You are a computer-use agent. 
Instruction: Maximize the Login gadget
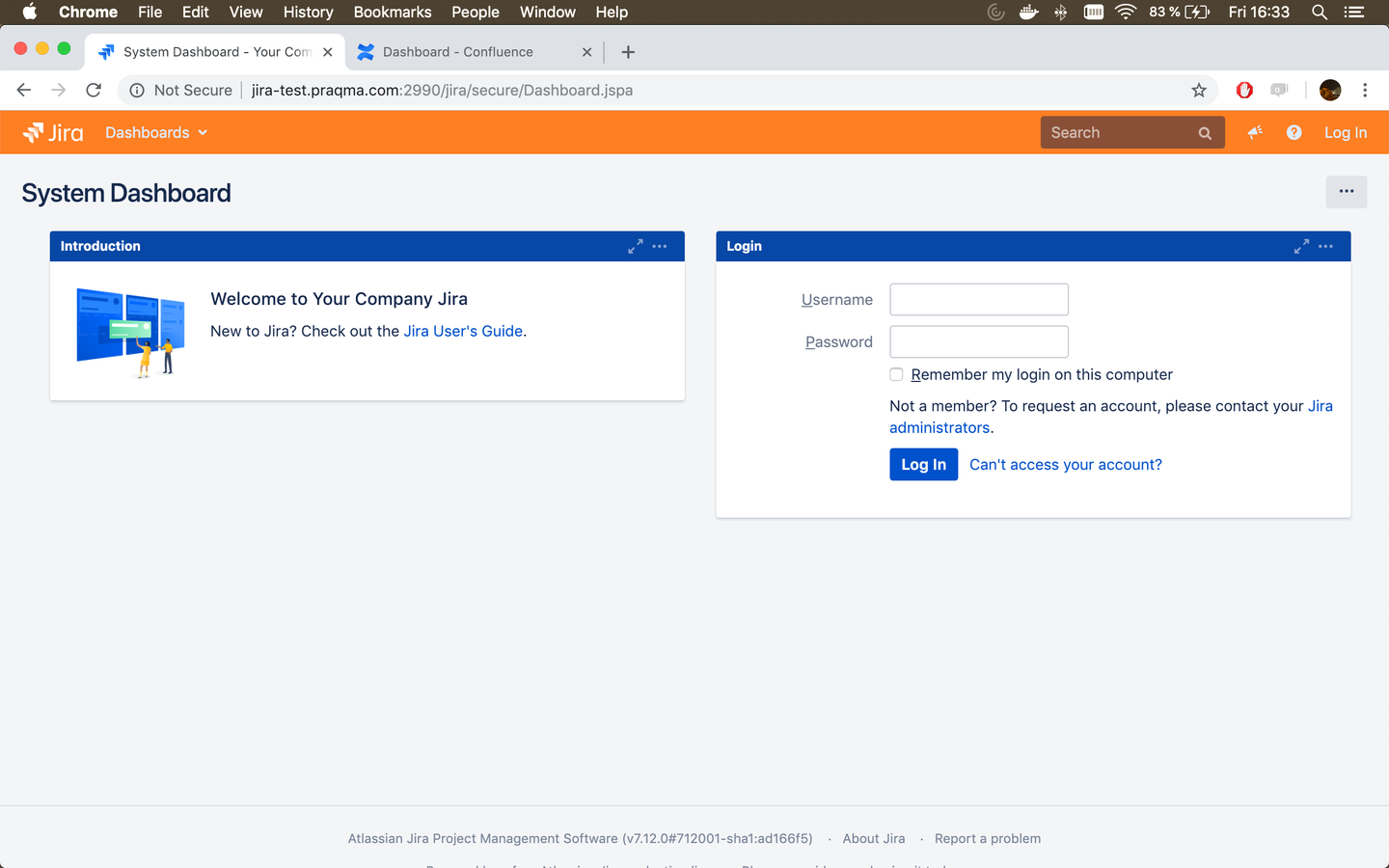pos(1301,246)
